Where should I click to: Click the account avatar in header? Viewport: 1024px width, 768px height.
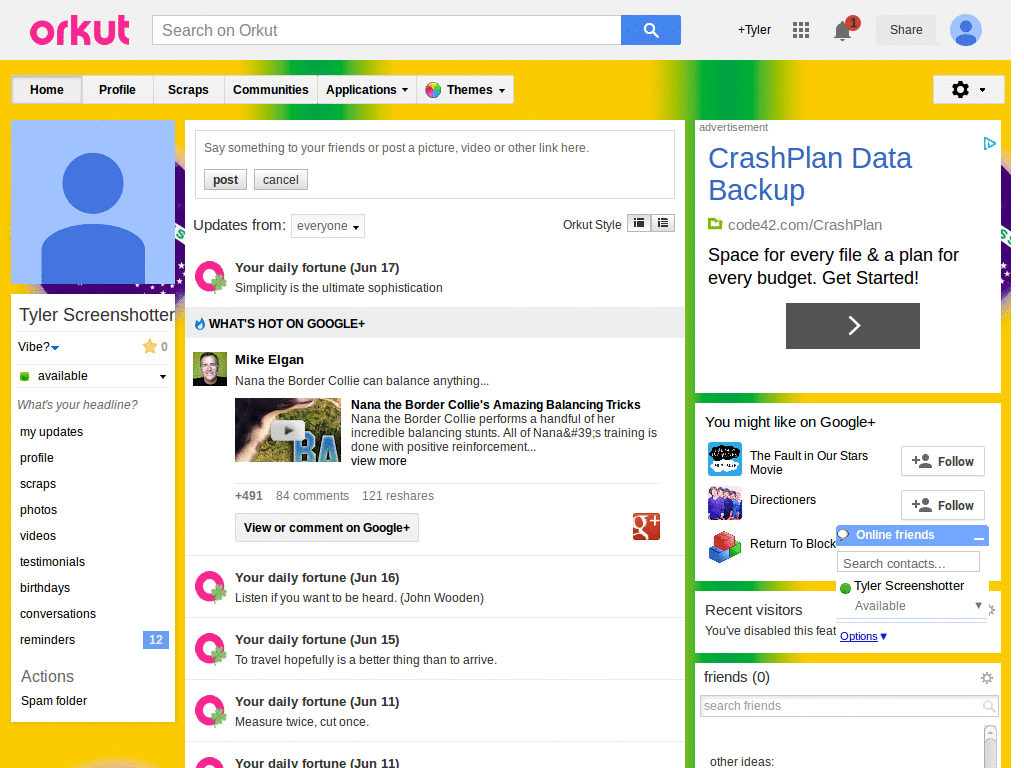pyautogui.click(x=966, y=30)
